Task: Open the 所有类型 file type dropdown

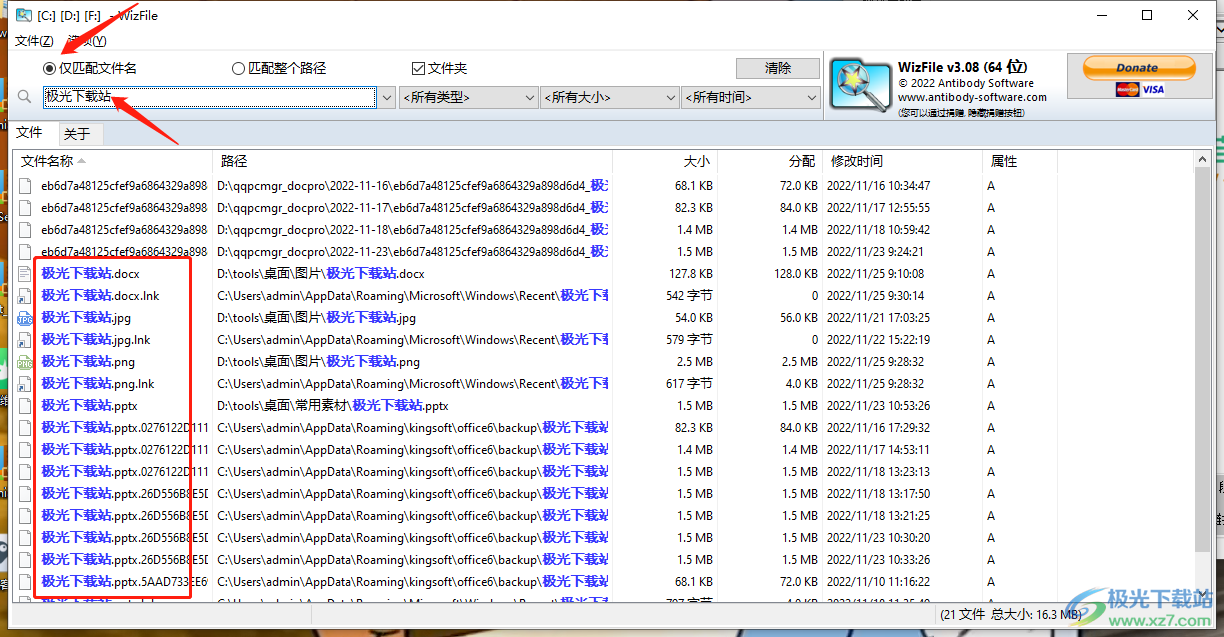Action: [x=469, y=98]
